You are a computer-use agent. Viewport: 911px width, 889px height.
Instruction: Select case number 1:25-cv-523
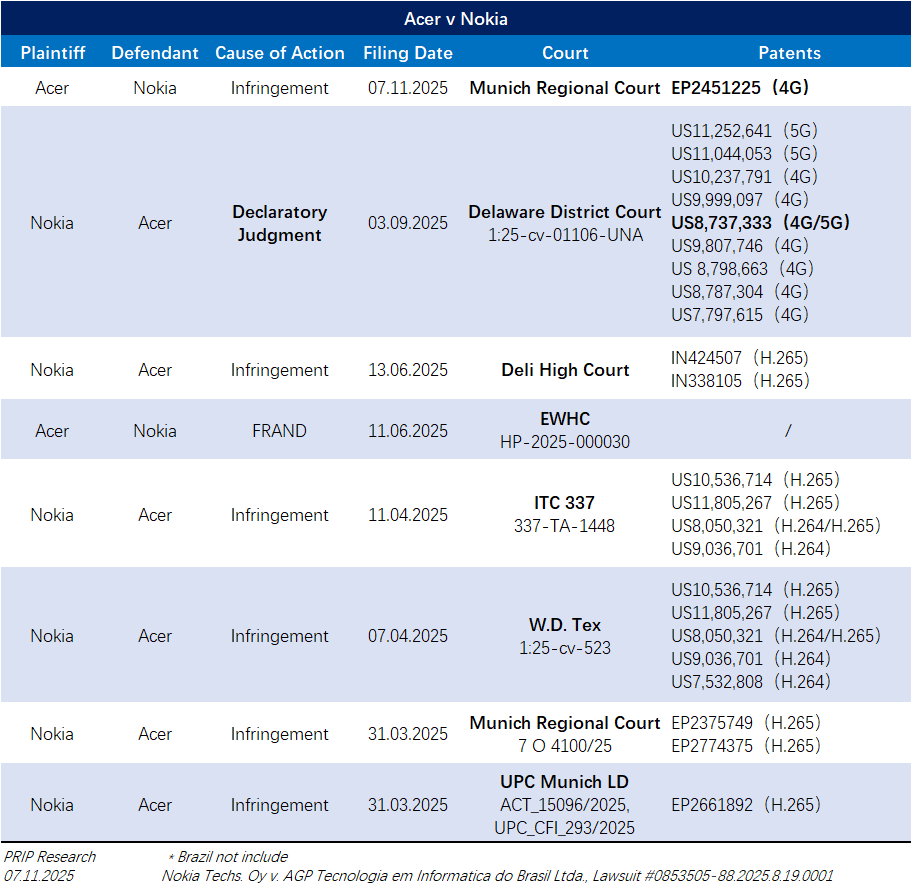pos(565,648)
